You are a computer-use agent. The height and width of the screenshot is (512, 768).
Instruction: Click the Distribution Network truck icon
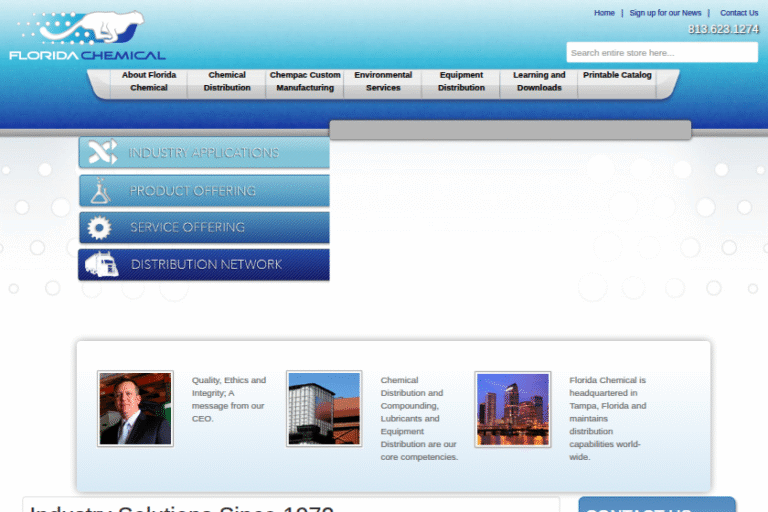[101, 264]
